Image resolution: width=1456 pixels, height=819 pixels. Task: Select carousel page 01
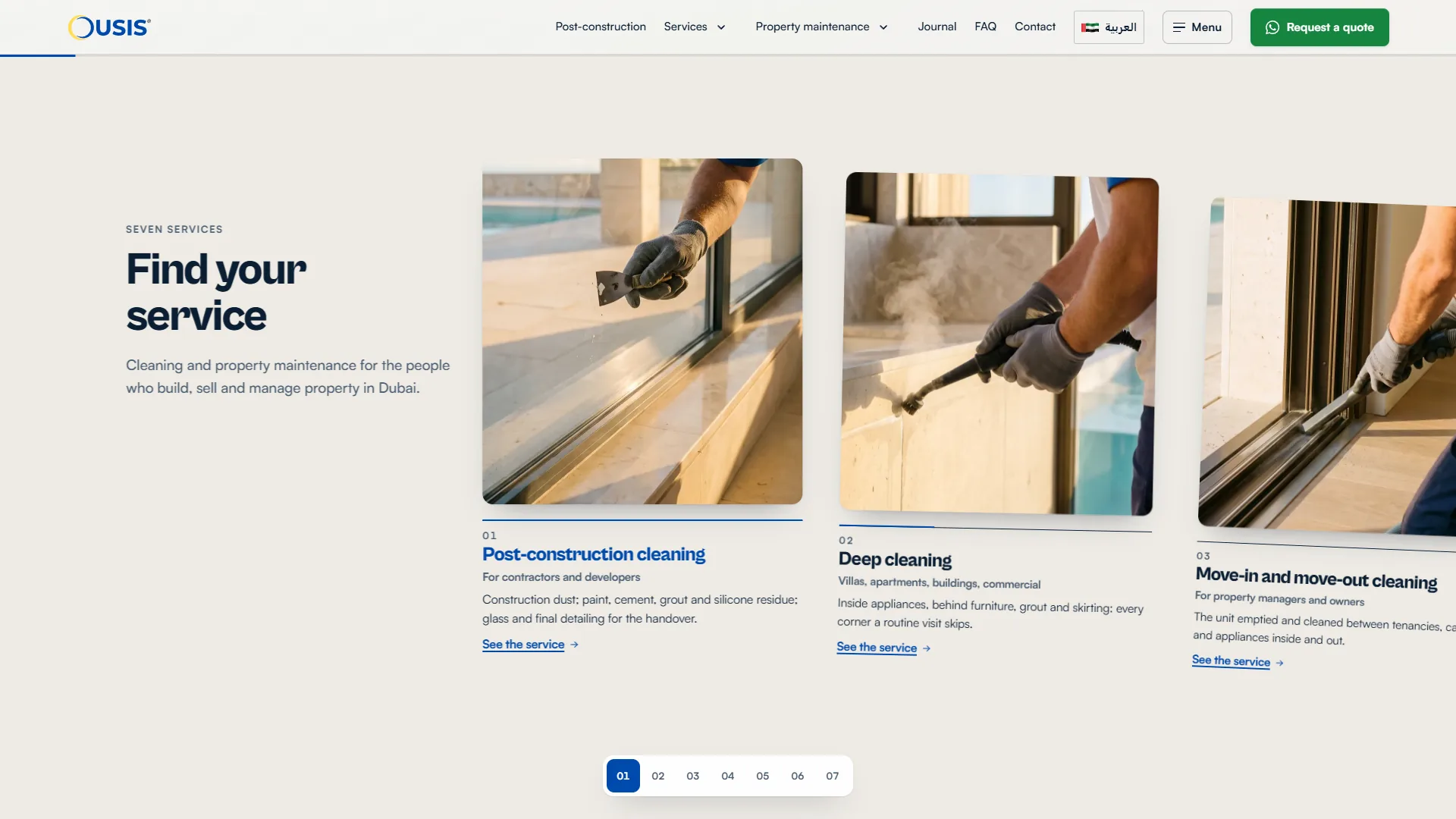coord(623,776)
